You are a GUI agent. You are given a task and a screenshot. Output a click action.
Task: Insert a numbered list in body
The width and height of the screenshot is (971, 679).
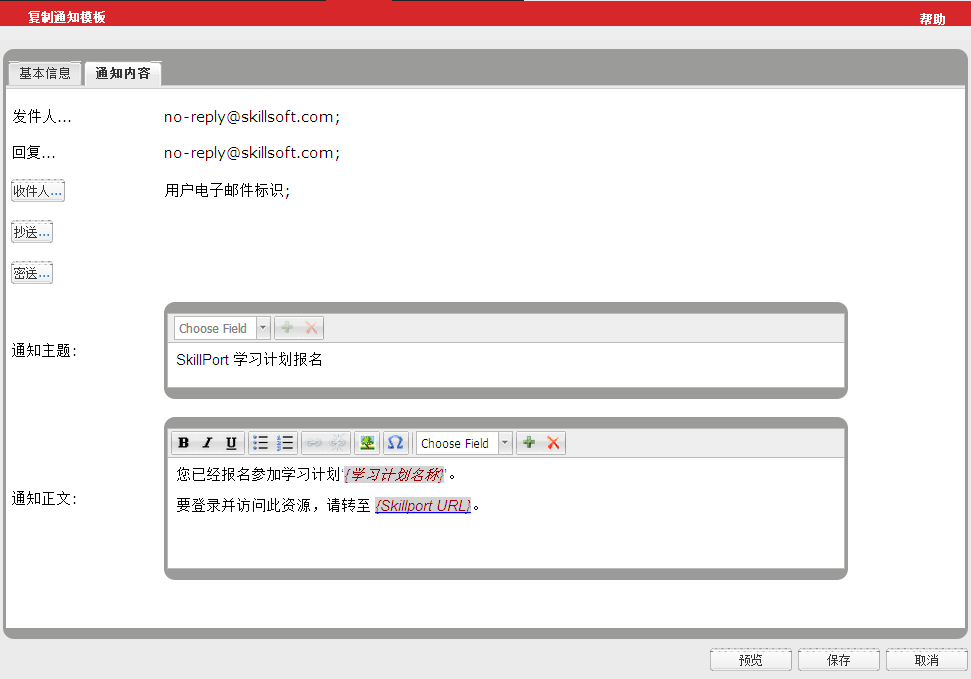pyautogui.click(x=285, y=443)
